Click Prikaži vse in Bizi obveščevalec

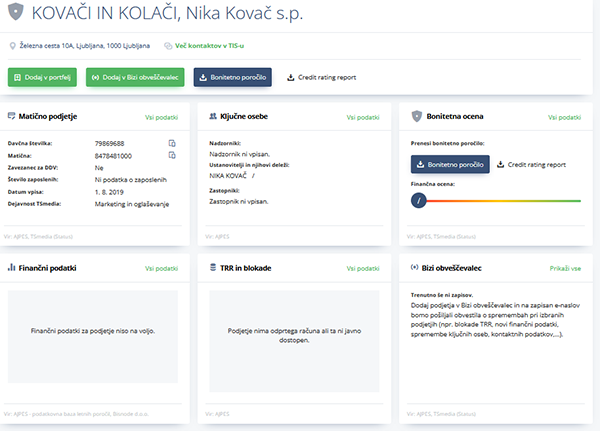pos(565,268)
